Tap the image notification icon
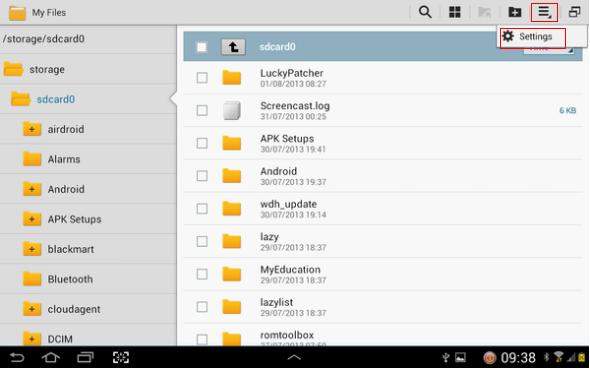590x369 pixels. 460,357
